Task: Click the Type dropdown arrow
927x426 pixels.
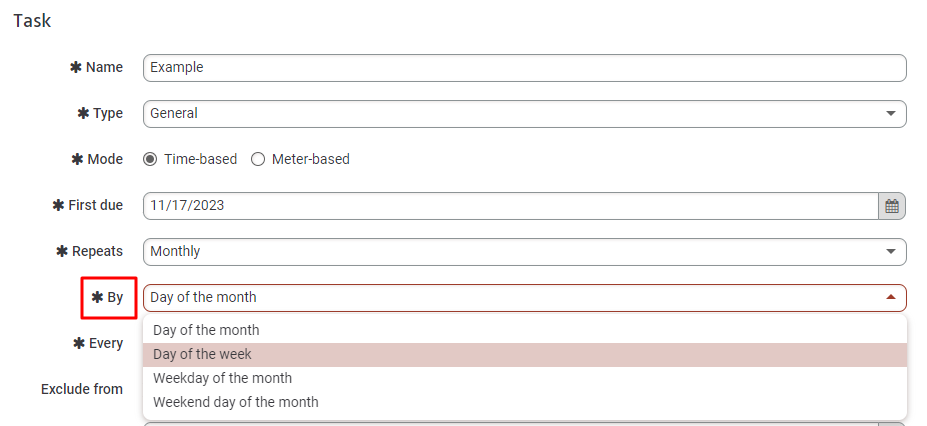Action: point(891,113)
